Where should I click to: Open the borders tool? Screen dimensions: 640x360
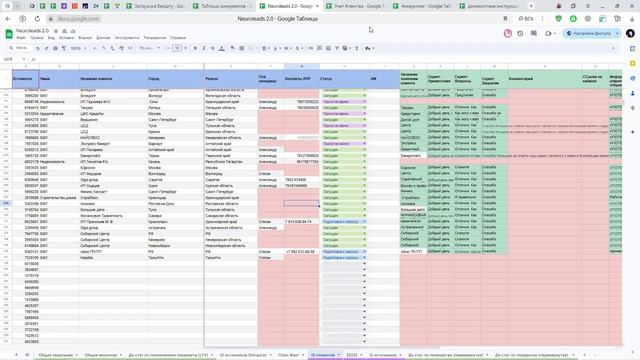[x=242, y=48]
